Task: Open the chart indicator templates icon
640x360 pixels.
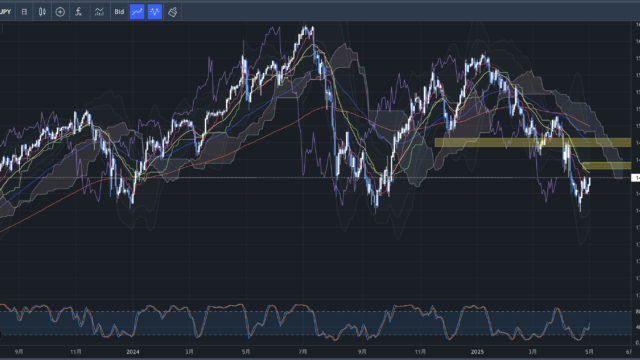Action: click(x=99, y=12)
